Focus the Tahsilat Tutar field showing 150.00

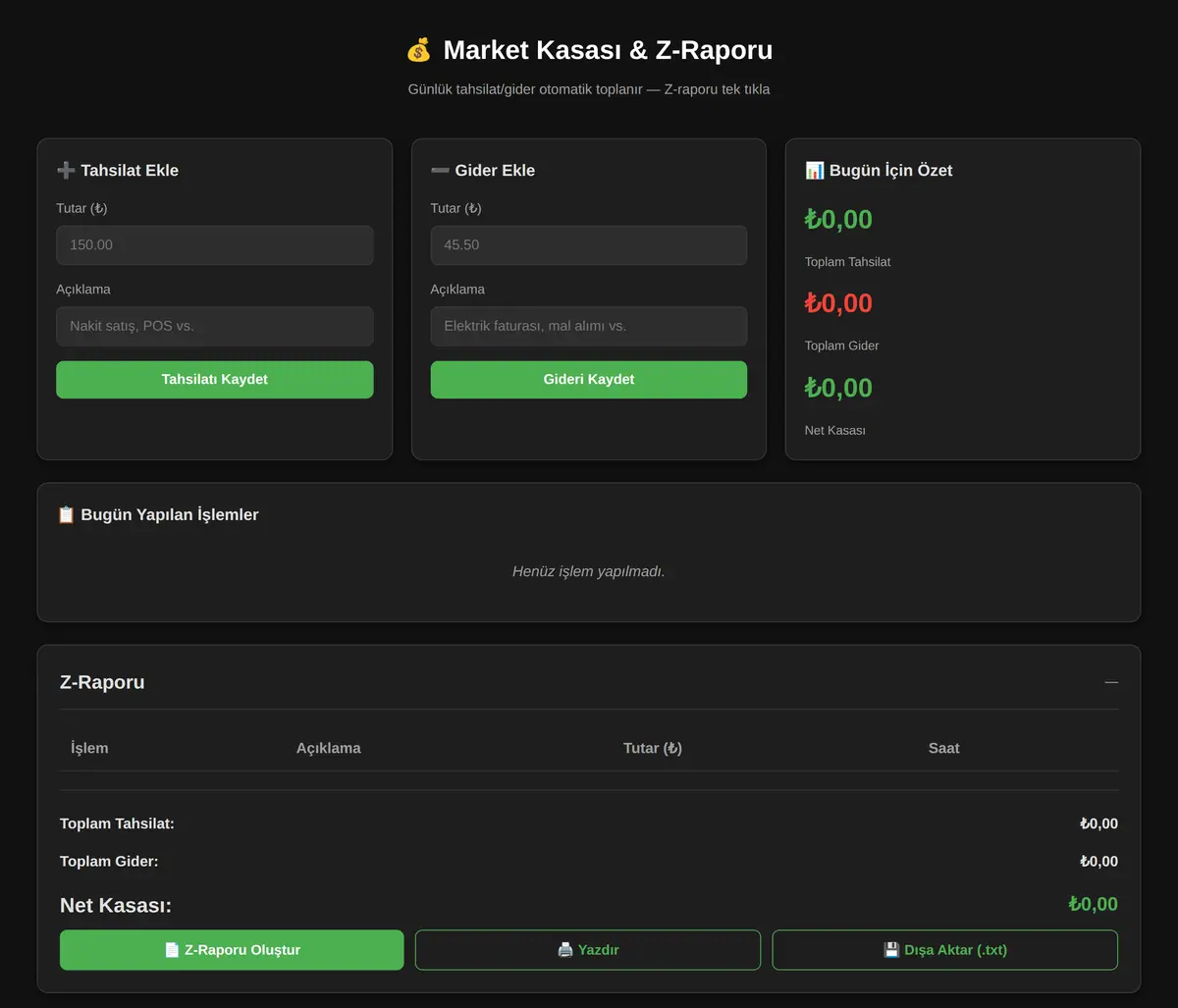click(215, 245)
